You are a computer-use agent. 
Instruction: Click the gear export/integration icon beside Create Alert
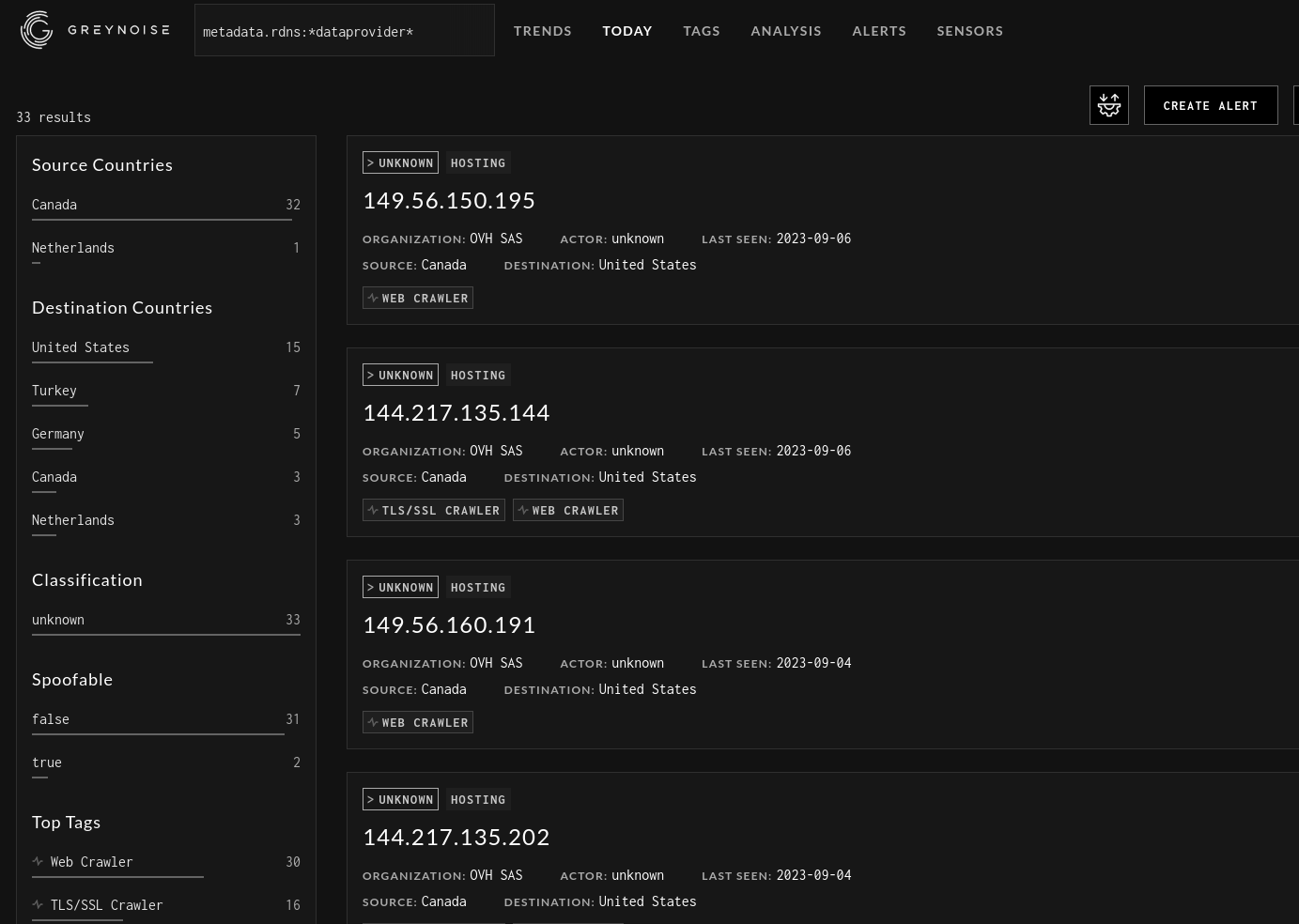(1109, 104)
